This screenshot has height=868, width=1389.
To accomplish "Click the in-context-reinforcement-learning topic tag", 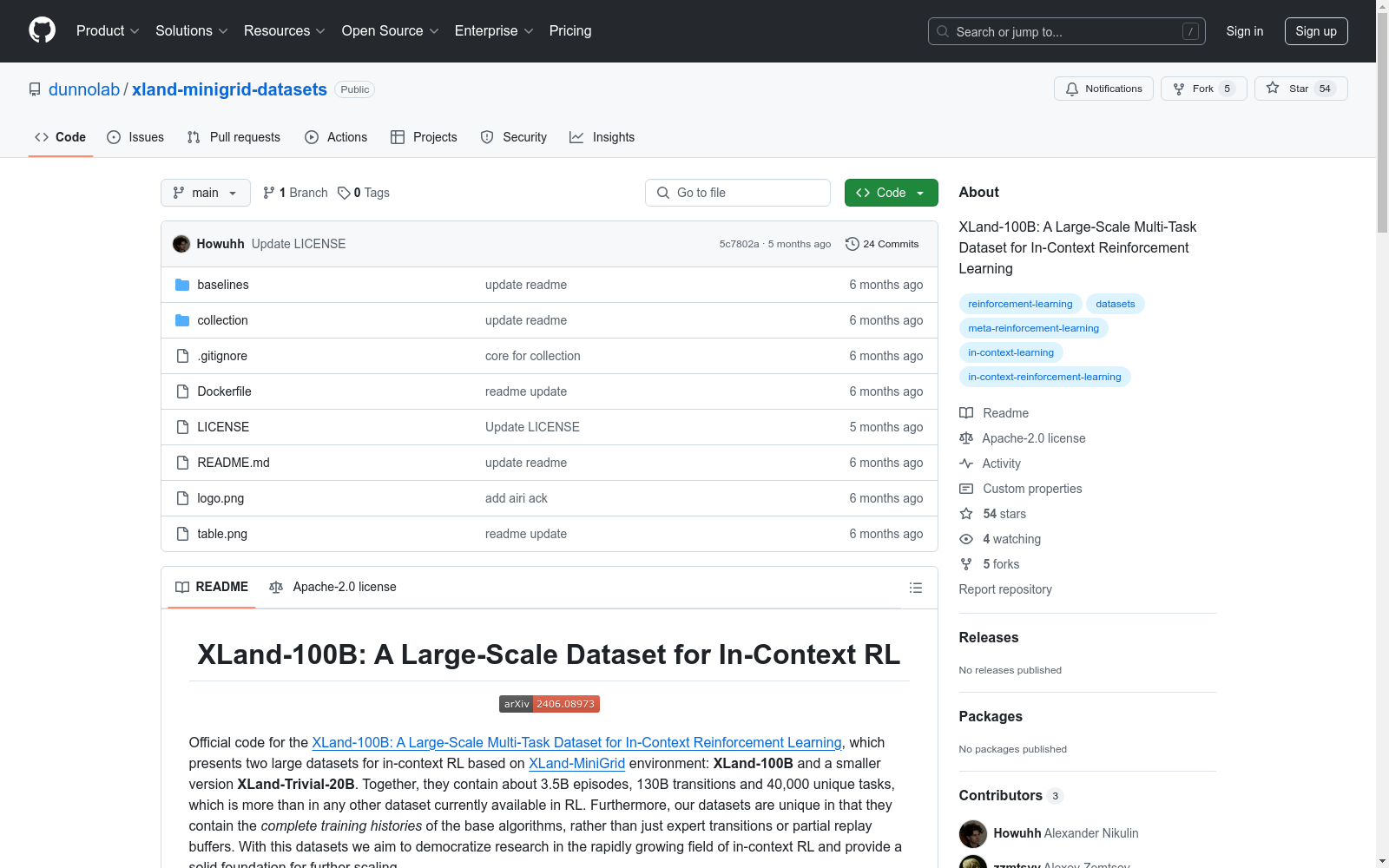I will pyautogui.click(x=1044, y=377).
